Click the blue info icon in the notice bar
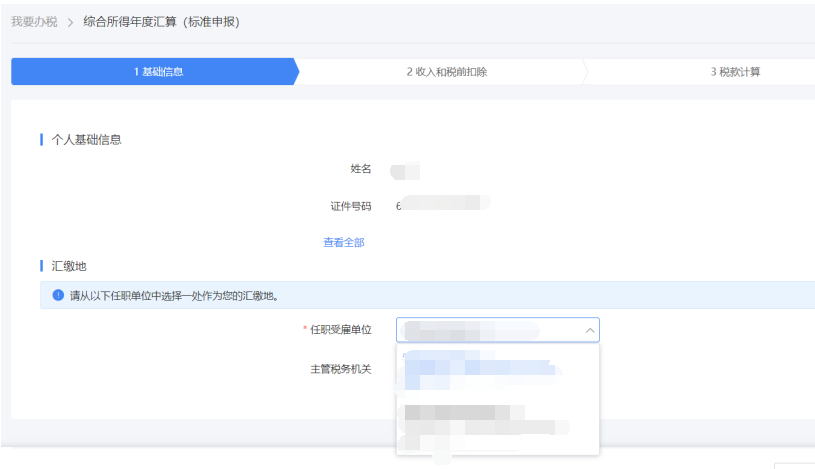The height and width of the screenshot is (469, 815). point(58,296)
